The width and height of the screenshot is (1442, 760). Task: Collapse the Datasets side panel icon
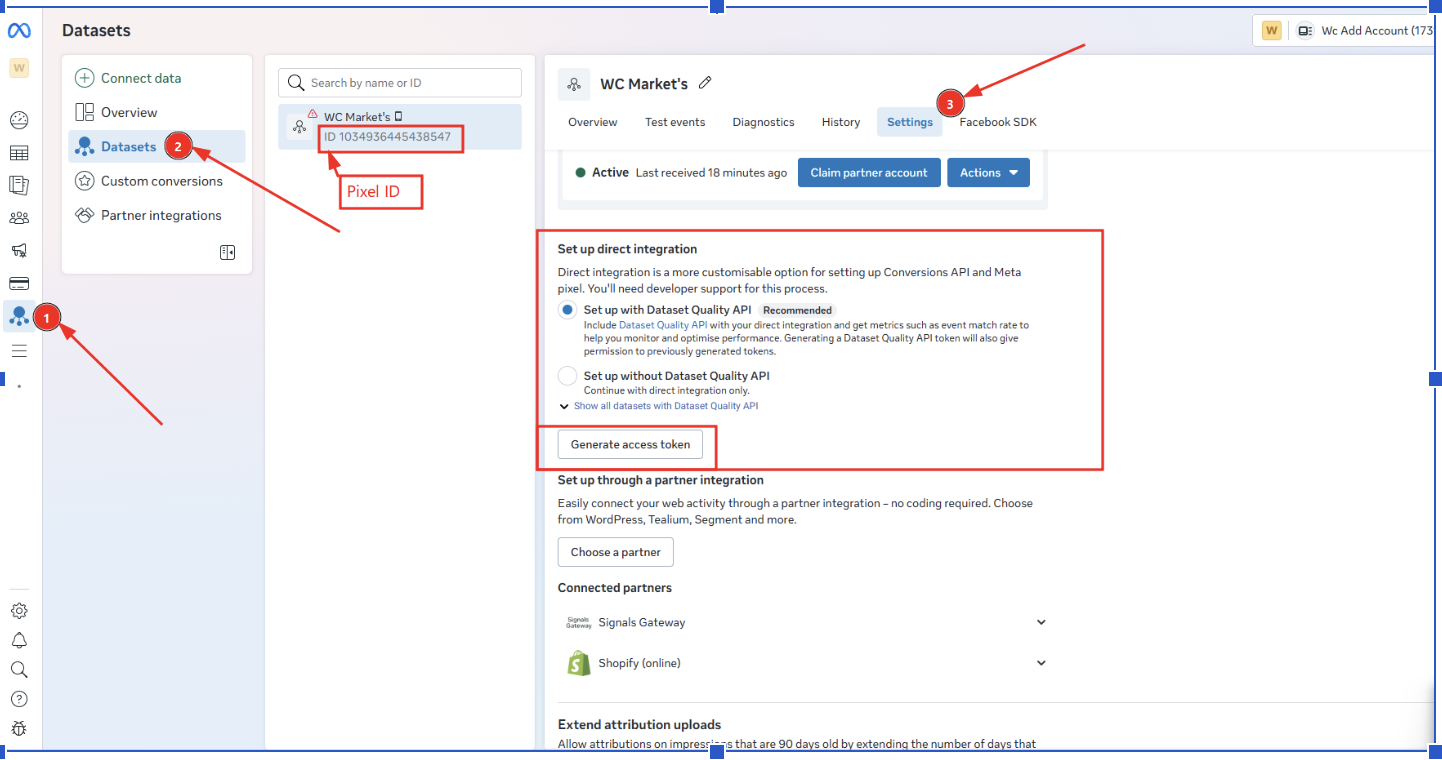pyautogui.click(x=228, y=253)
